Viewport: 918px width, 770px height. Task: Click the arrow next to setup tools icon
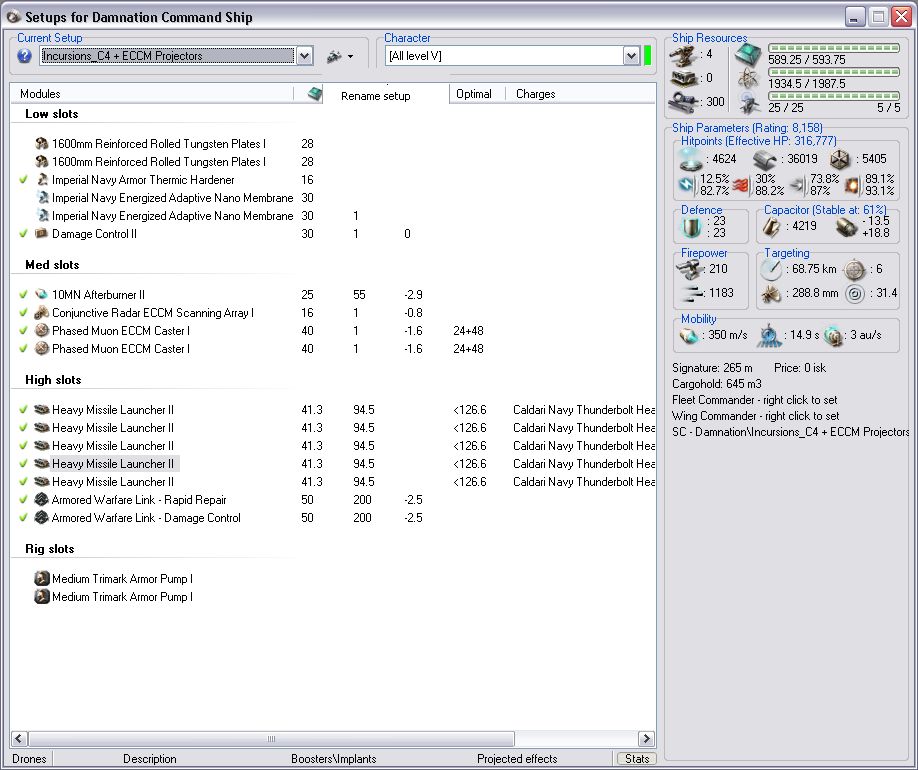pyautogui.click(x=351, y=57)
